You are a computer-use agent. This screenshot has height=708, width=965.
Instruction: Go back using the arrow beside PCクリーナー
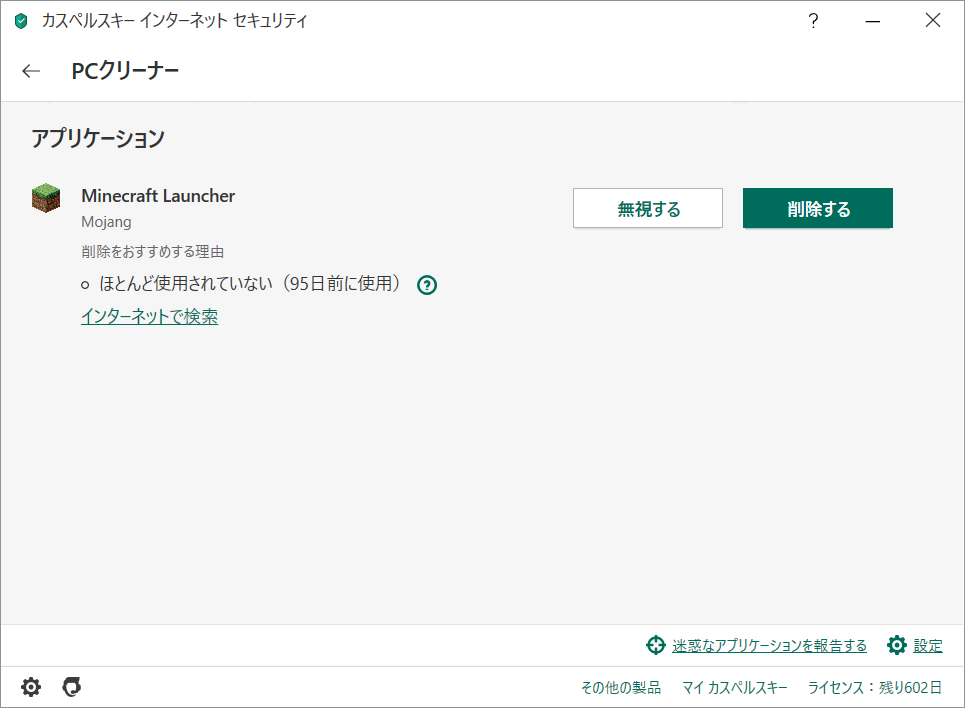click(31, 71)
